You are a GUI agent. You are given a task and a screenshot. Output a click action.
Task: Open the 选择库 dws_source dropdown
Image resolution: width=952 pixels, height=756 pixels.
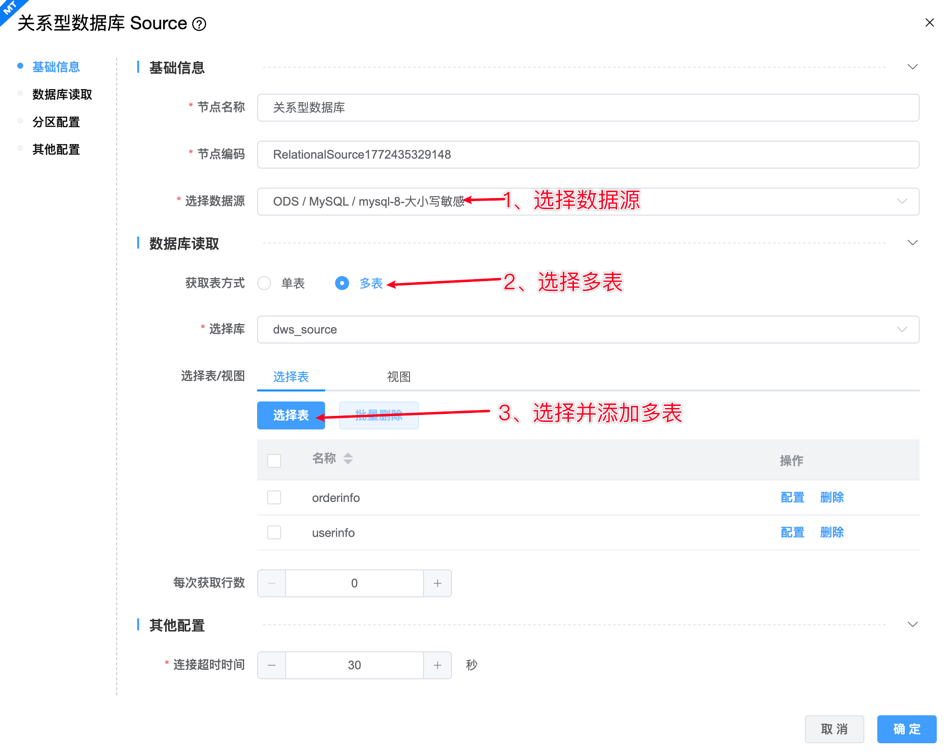pos(588,329)
